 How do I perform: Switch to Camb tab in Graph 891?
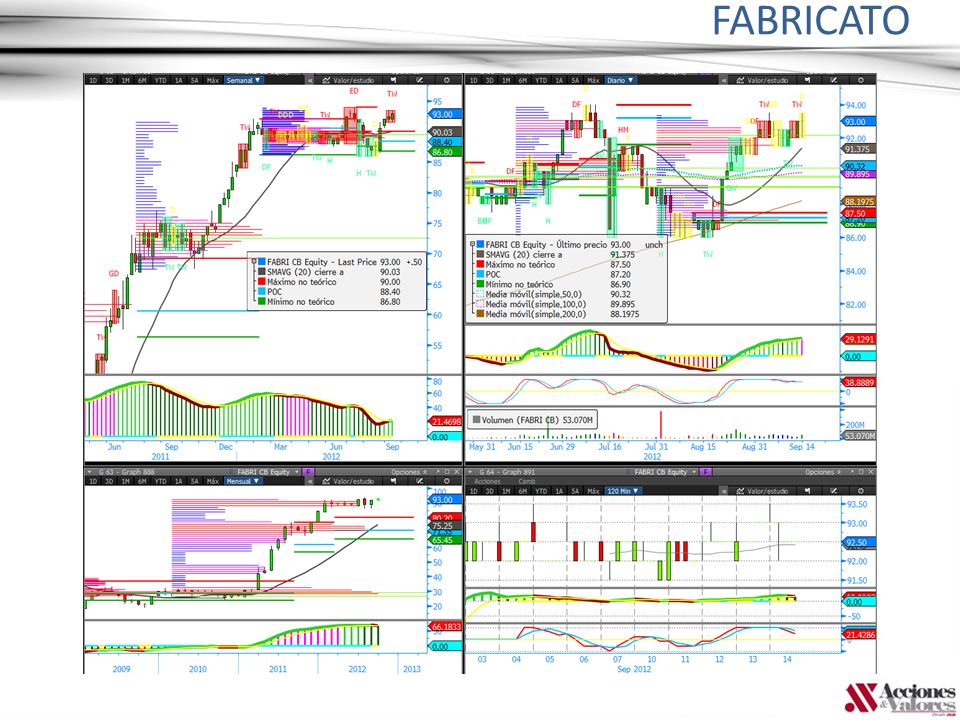(527, 481)
